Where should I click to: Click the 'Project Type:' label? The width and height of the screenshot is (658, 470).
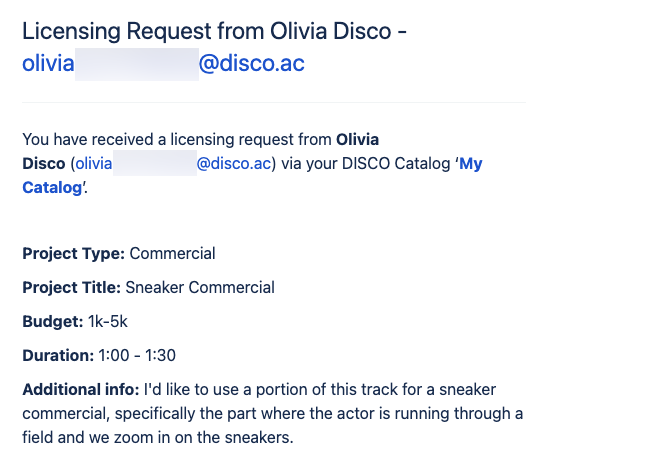pos(73,253)
